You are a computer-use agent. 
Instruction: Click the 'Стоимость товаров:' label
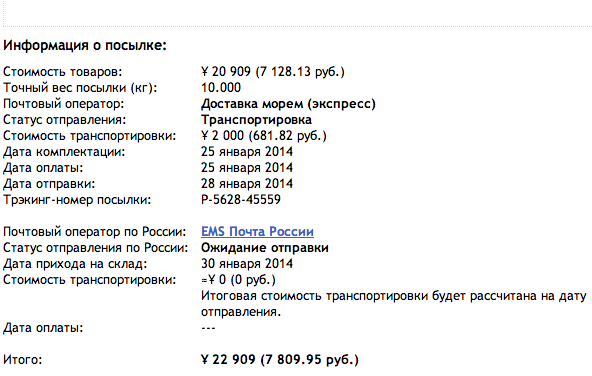63,72
